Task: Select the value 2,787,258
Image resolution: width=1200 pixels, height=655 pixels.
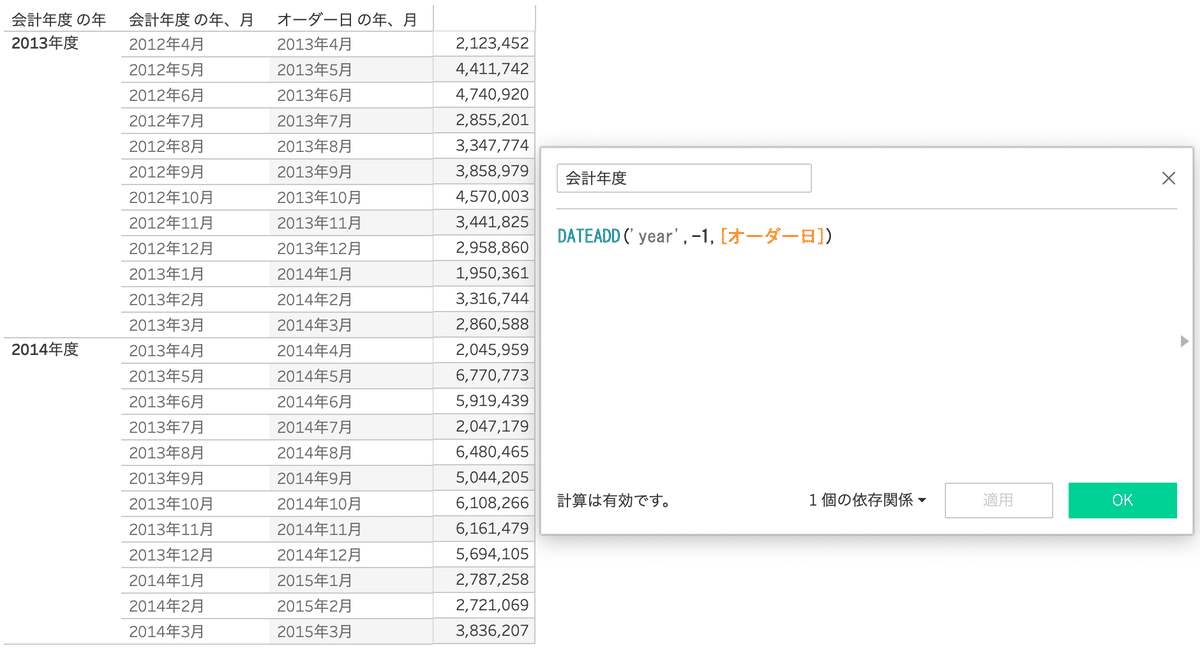Action: coord(492,579)
